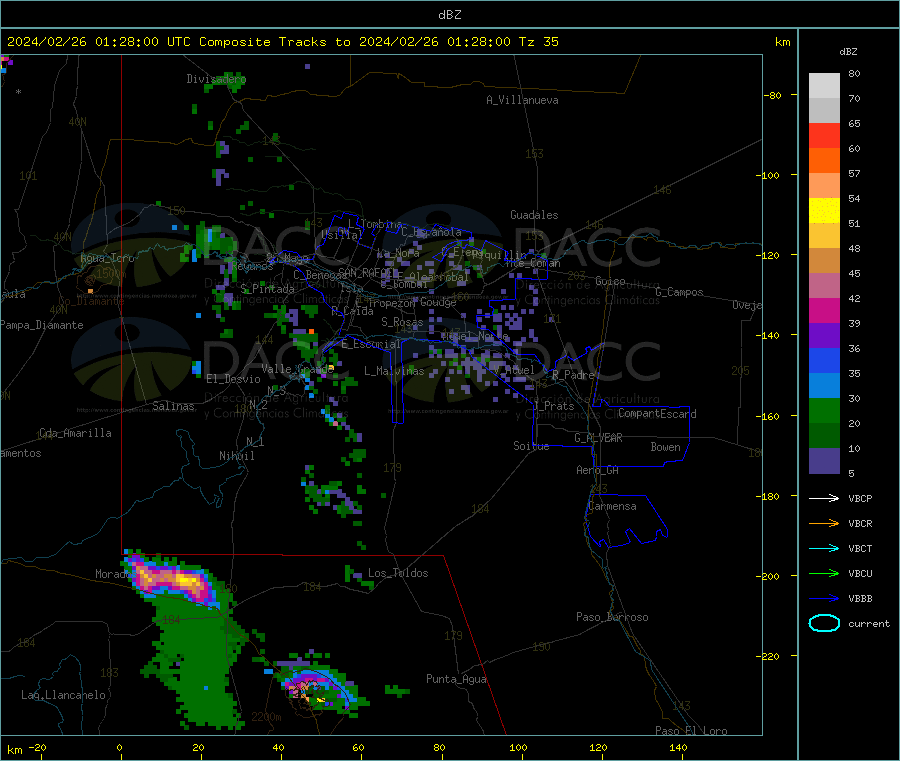Click the 'Cda_Amarilla' map label
900x761 pixels.
(75, 433)
